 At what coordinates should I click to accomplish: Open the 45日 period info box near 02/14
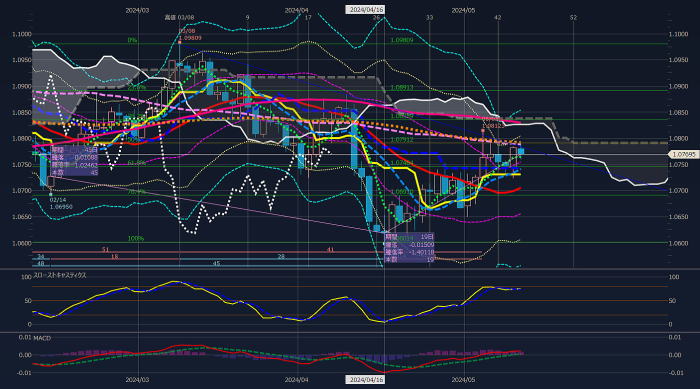[75, 161]
